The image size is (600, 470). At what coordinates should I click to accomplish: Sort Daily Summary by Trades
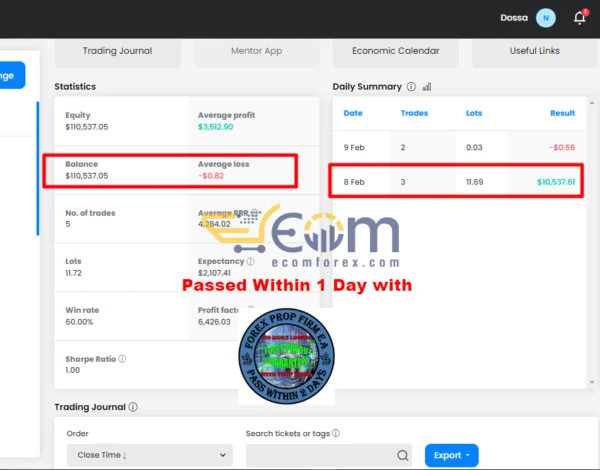pyautogui.click(x=414, y=113)
